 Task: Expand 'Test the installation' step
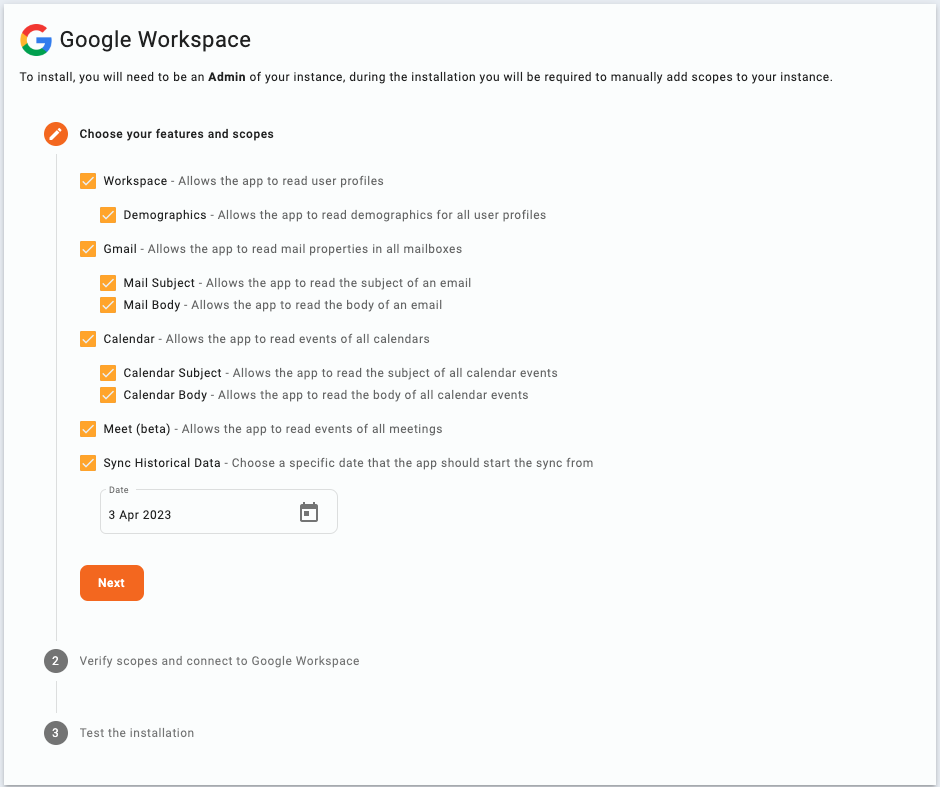coord(137,732)
